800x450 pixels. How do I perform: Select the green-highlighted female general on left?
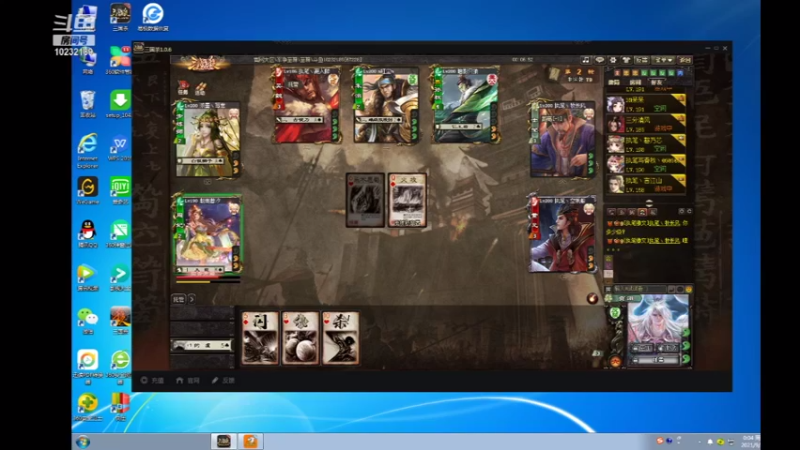pyautogui.click(x=208, y=234)
